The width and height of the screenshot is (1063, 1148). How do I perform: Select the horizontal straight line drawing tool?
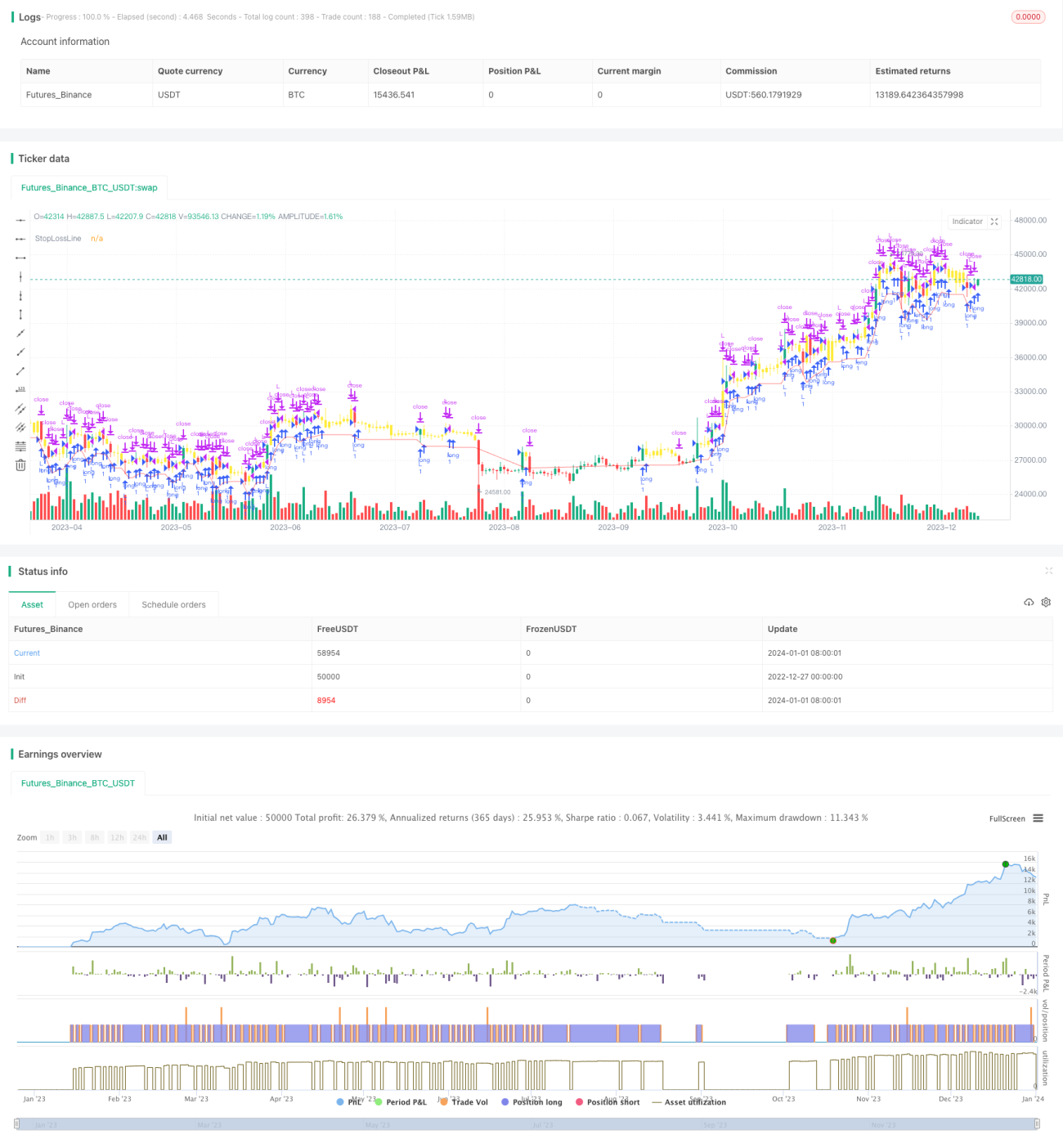[x=20, y=220]
